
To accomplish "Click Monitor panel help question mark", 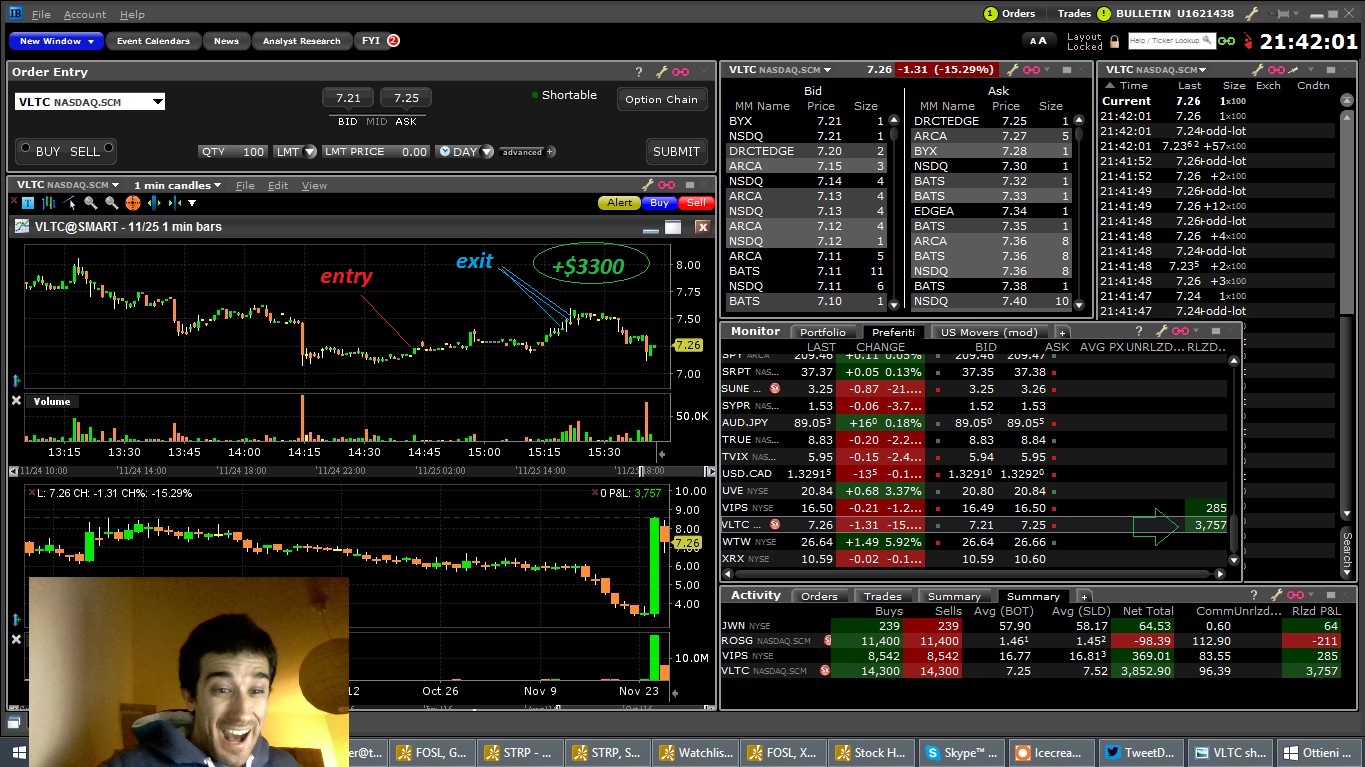I will [1138, 331].
